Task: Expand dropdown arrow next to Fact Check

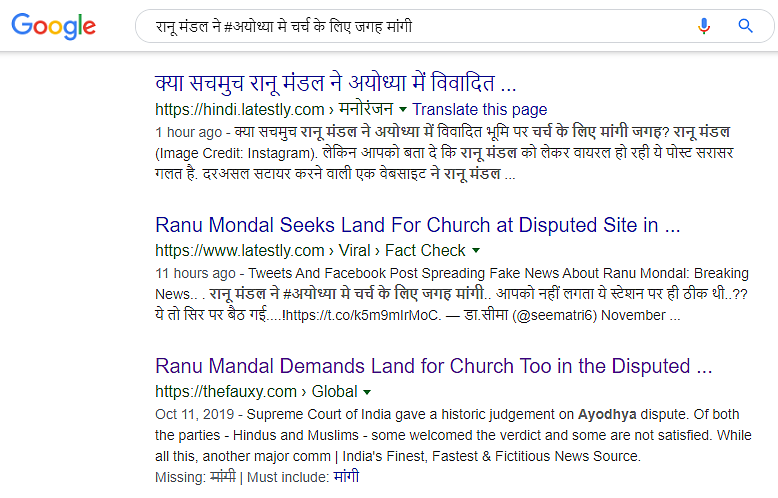Action: (x=476, y=250)
